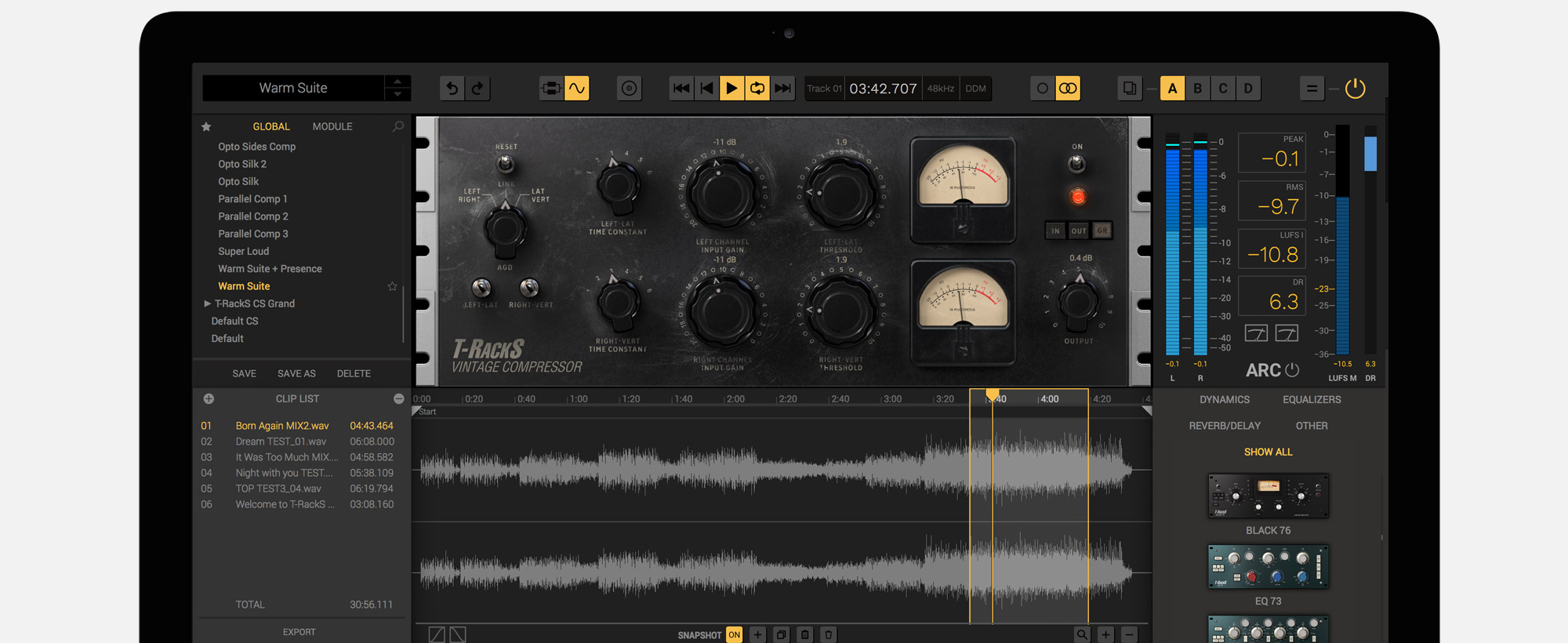Activate comparison slot D
Screen dimensions: 1568x643
(1248, 89)
